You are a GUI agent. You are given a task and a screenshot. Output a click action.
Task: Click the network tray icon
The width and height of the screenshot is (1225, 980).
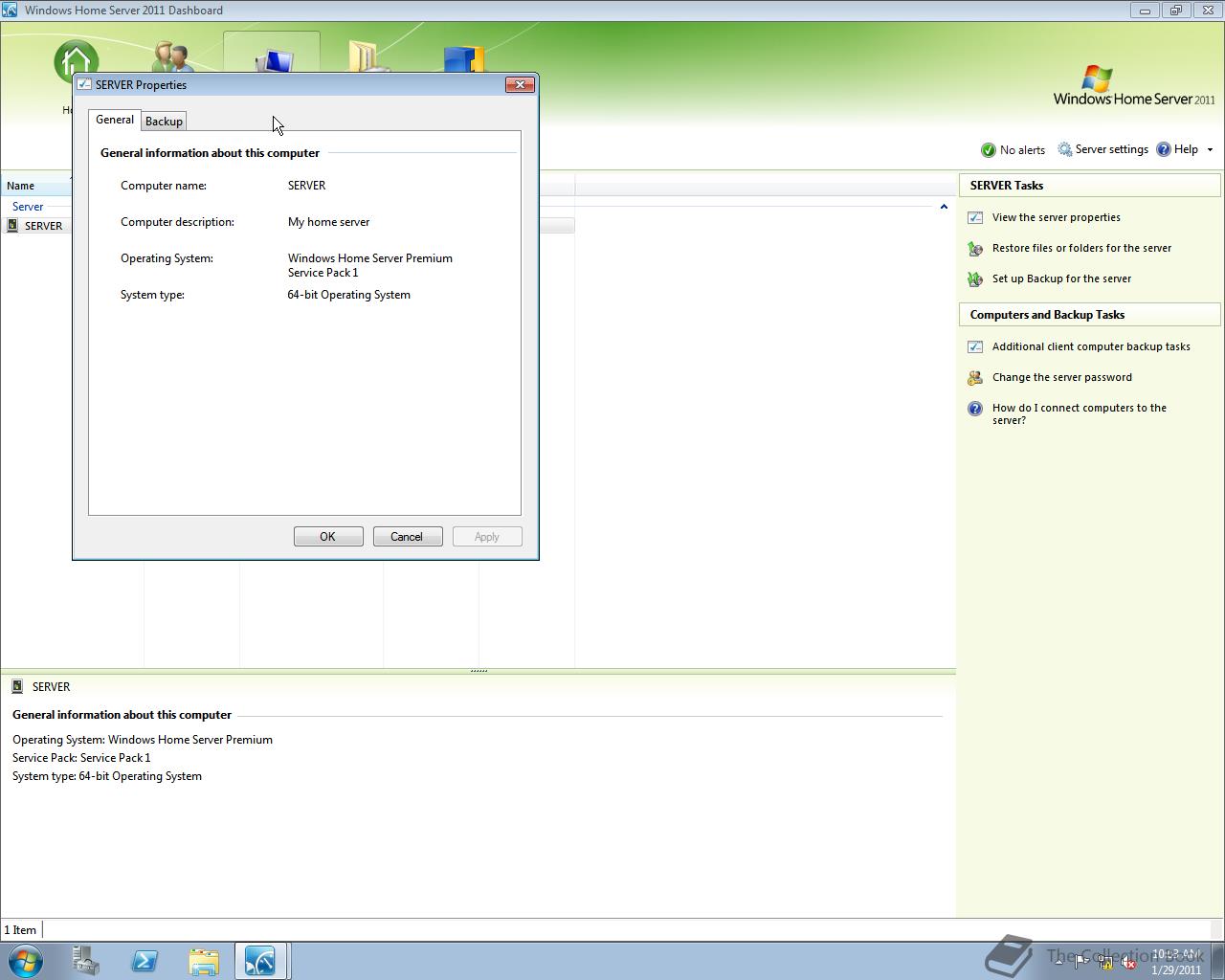coord(1105,963)
